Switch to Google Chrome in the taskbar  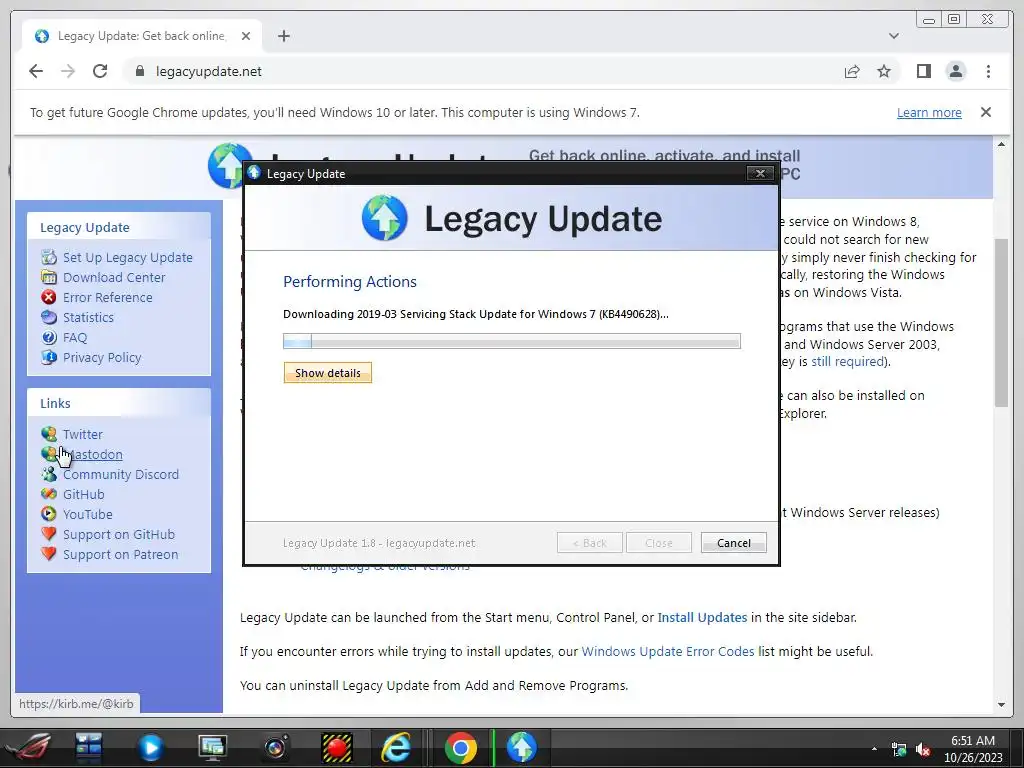(460, 748)
